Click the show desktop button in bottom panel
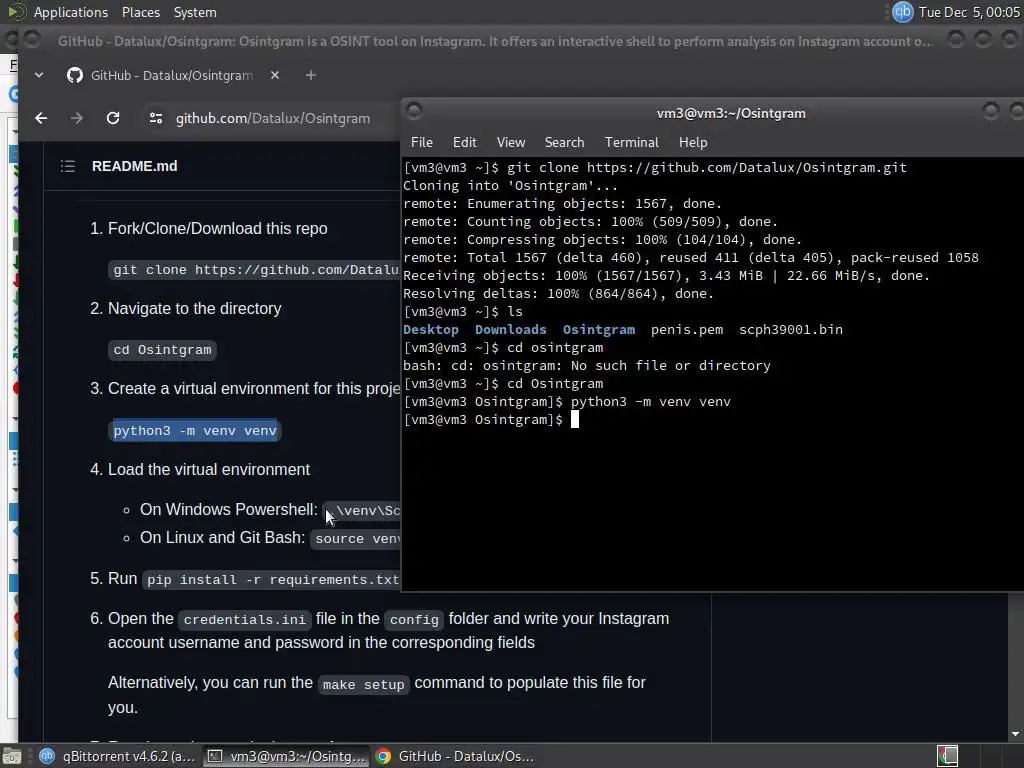Viewport: 1024px width, 768px height. [x=12, y=756]
